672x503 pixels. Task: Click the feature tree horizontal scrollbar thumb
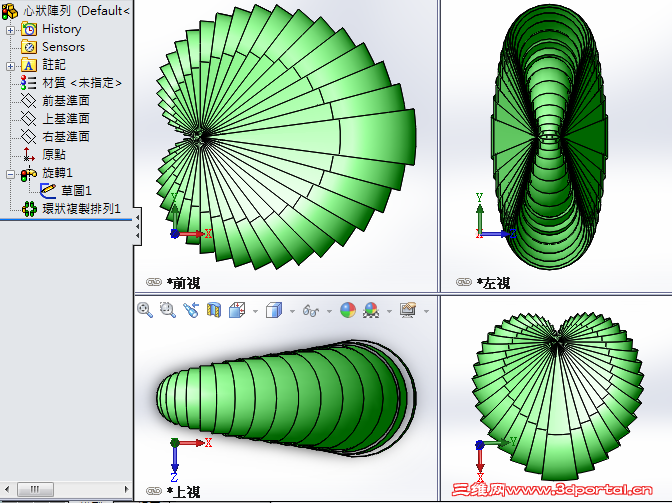35,489
